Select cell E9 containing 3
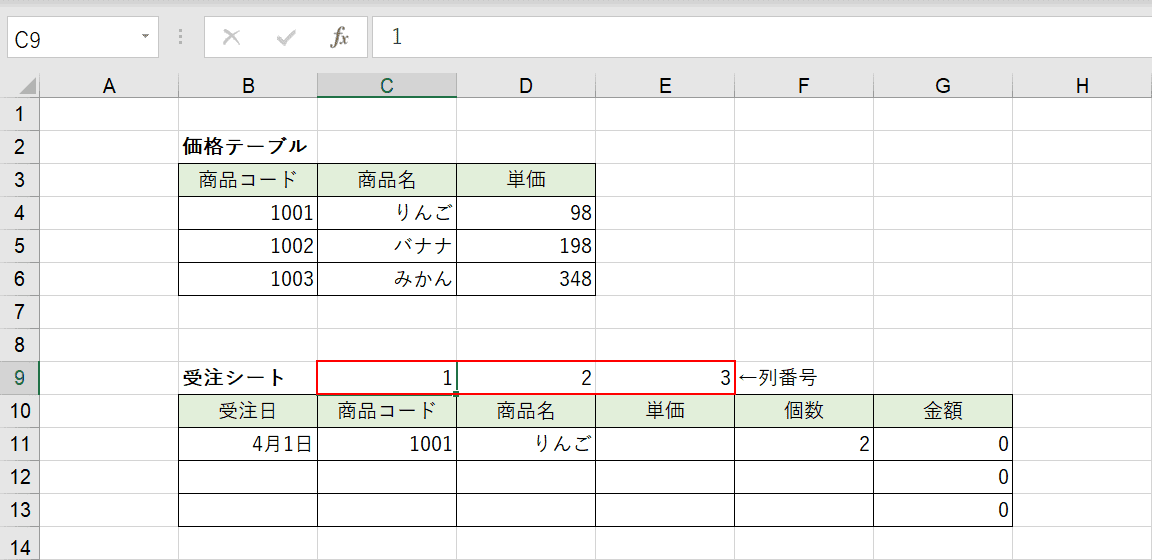Viewport: 1152px width, 560px height. click(665, 378)
